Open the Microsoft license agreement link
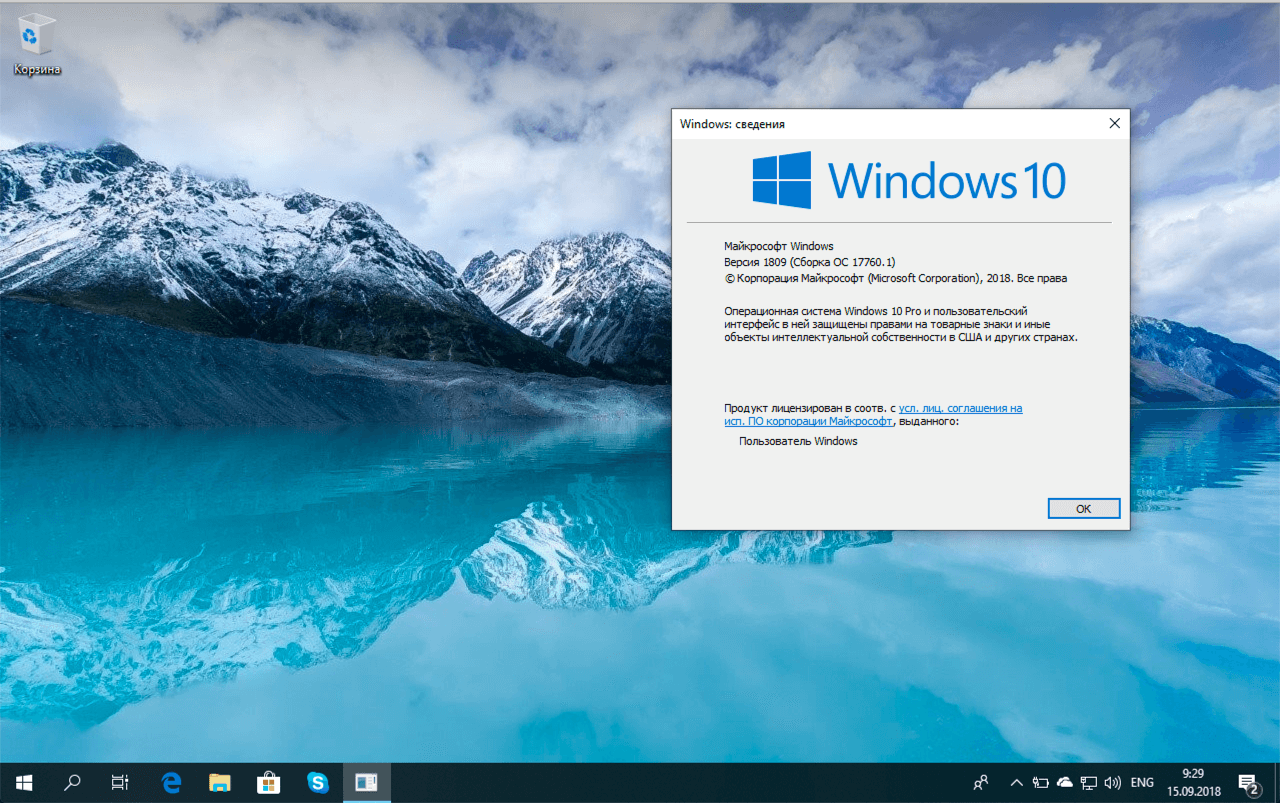The image size is (1280, 803). [960, 408]
